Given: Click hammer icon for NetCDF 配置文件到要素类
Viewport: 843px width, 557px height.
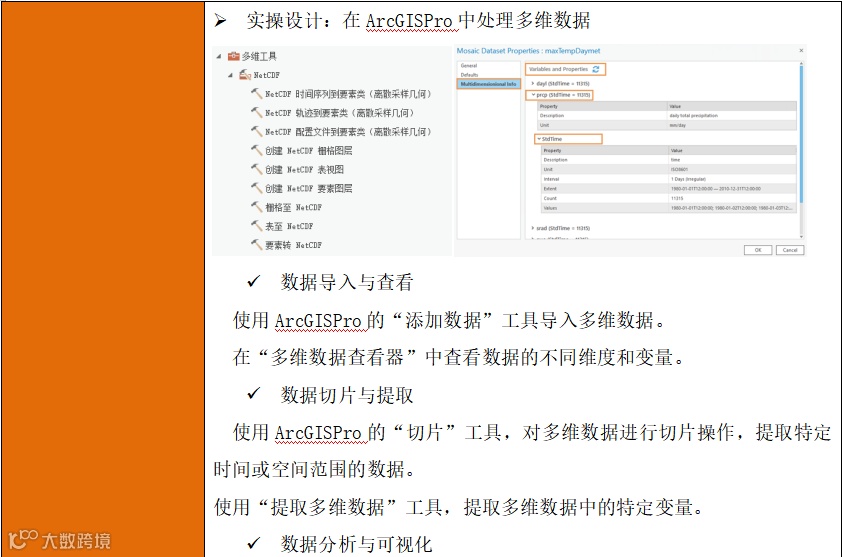Looking at the screenshot, I should pos(256,131).
